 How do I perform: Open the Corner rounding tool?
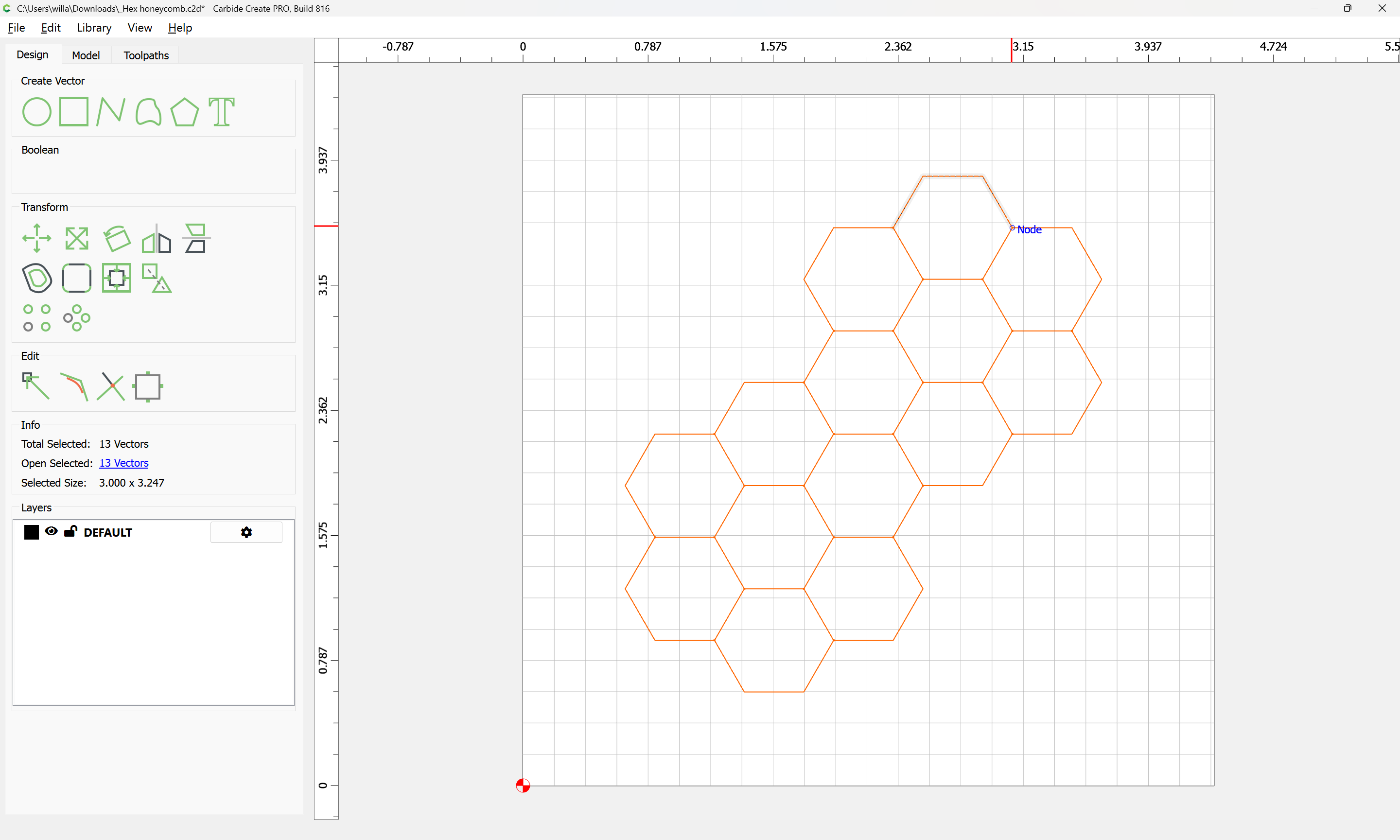(x=76, y=278)
